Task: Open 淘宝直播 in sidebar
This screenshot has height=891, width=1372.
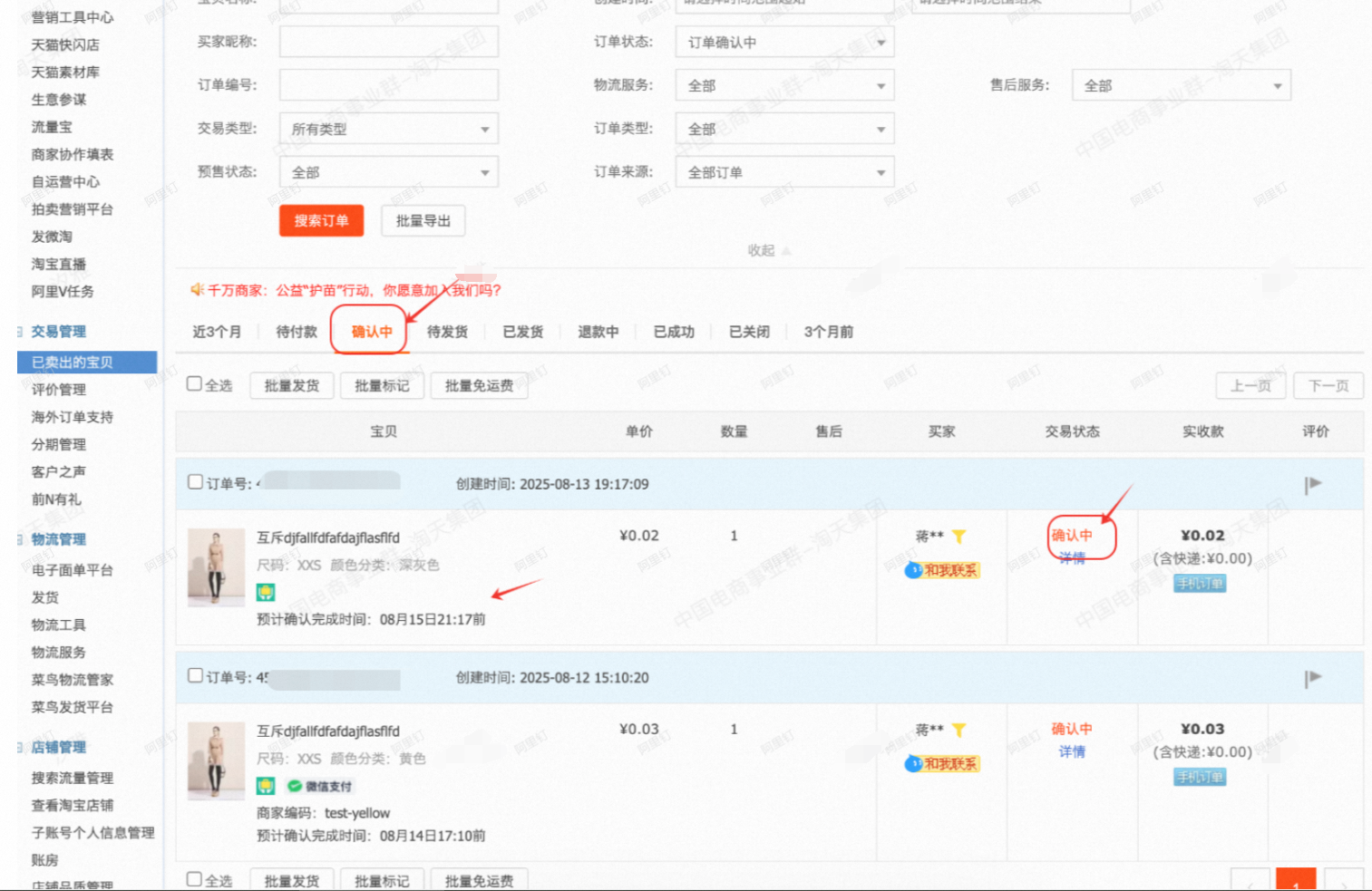Action: pos(59,264)
